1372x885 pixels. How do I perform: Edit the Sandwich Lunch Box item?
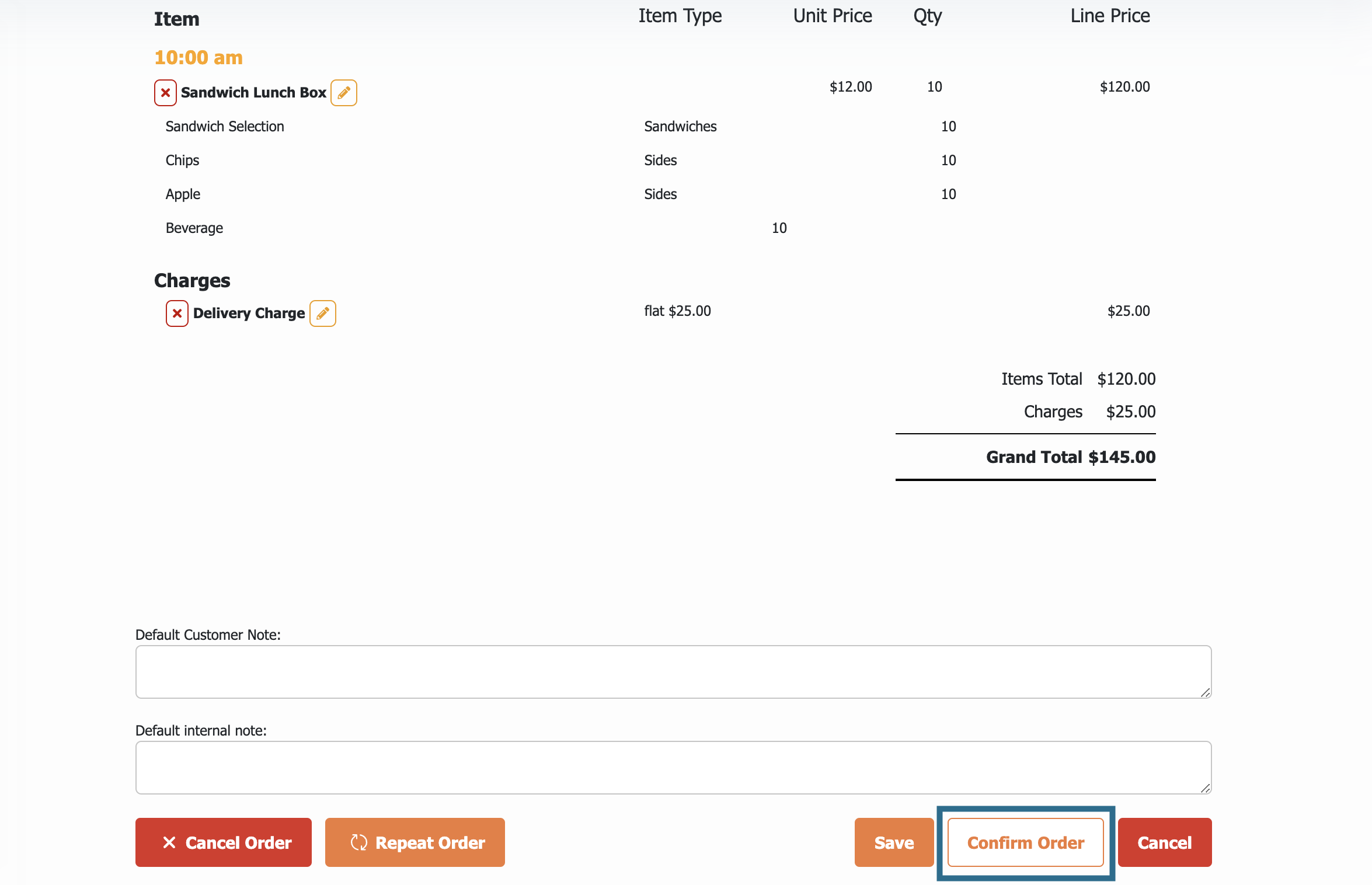point(344,93)
